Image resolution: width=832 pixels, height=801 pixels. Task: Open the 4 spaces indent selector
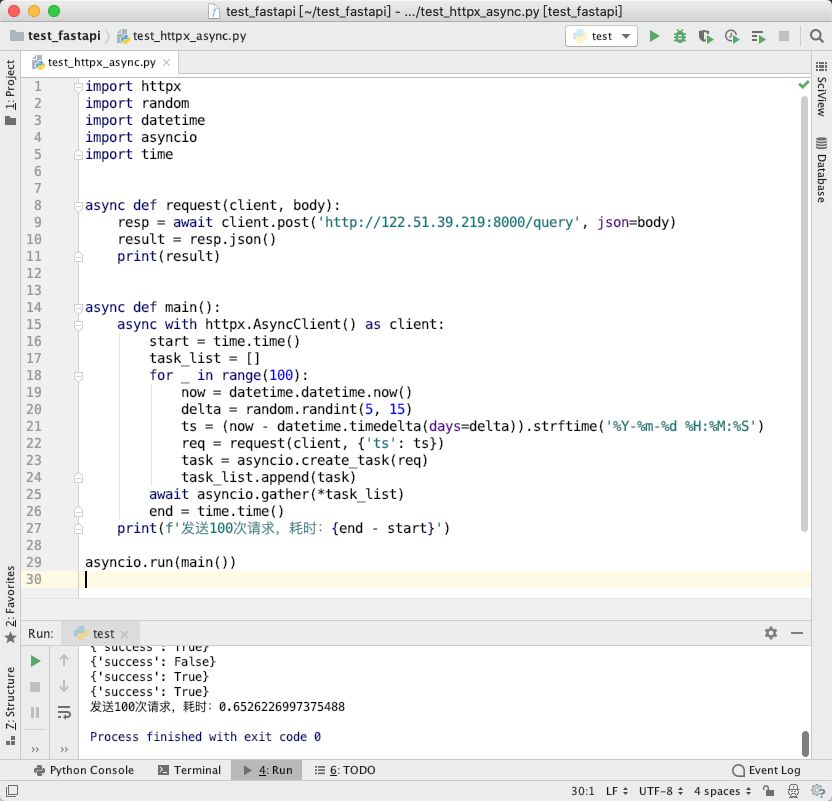point(722,791)
